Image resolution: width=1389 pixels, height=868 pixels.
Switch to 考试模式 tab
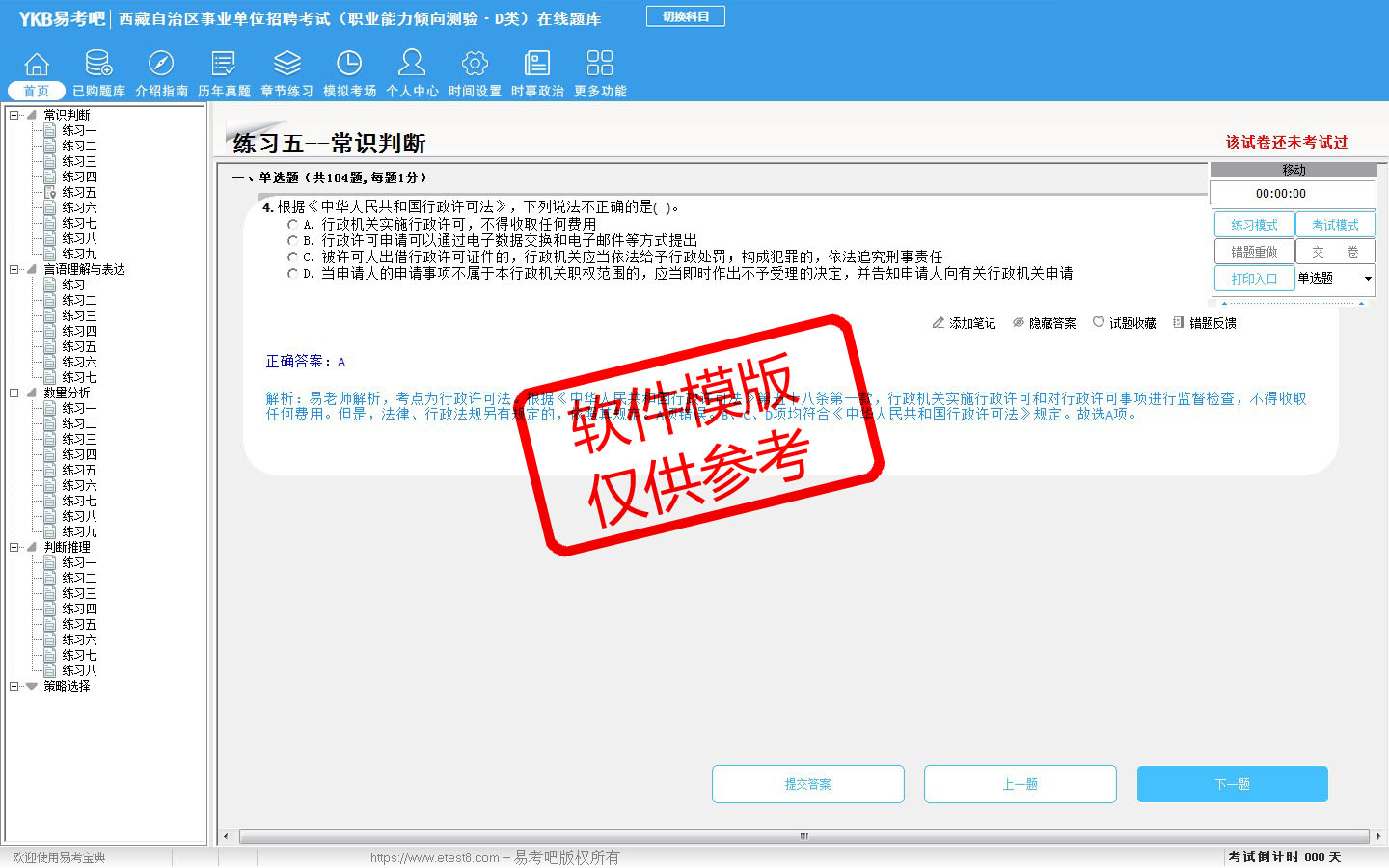(1335, 225)
